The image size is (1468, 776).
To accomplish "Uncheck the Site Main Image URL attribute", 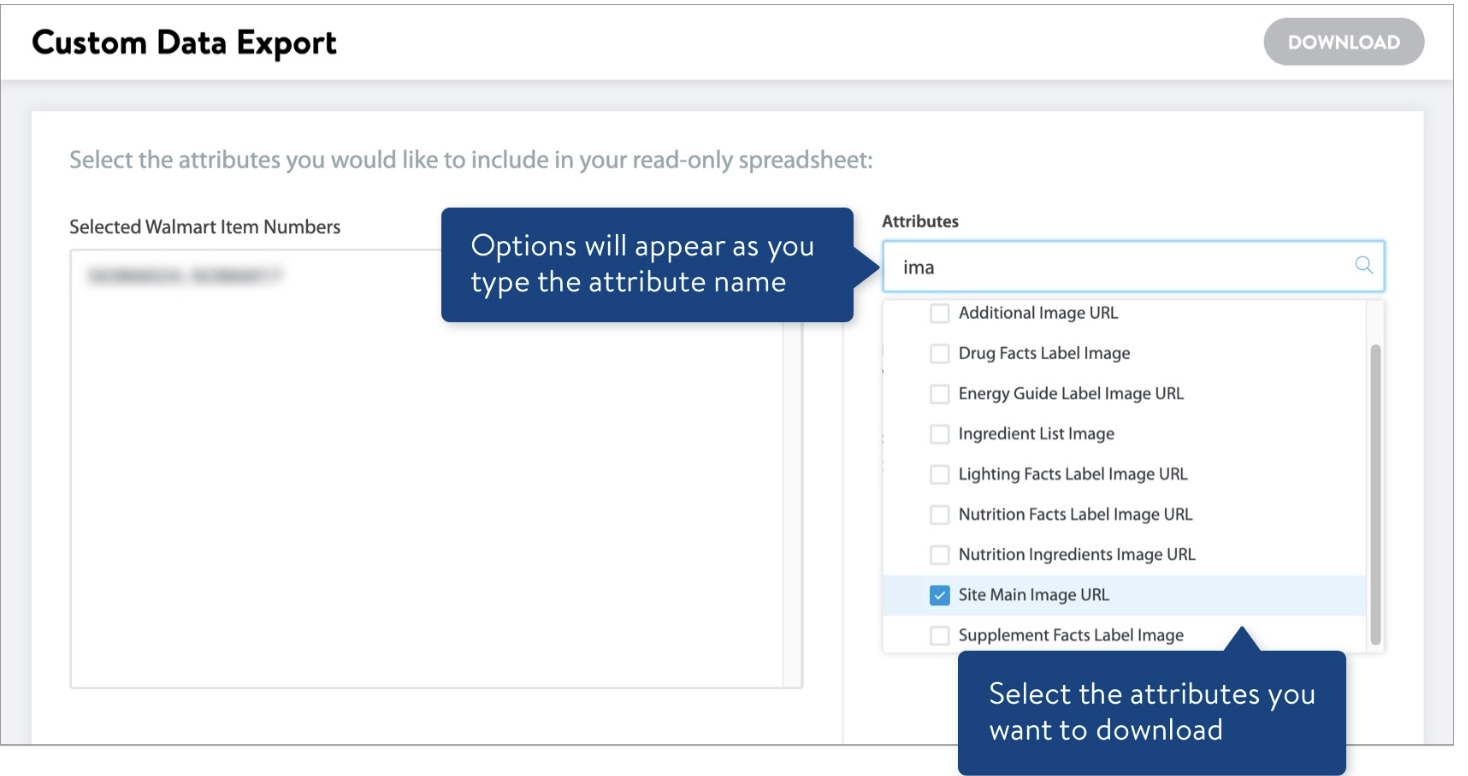I will tap(939, 593).
